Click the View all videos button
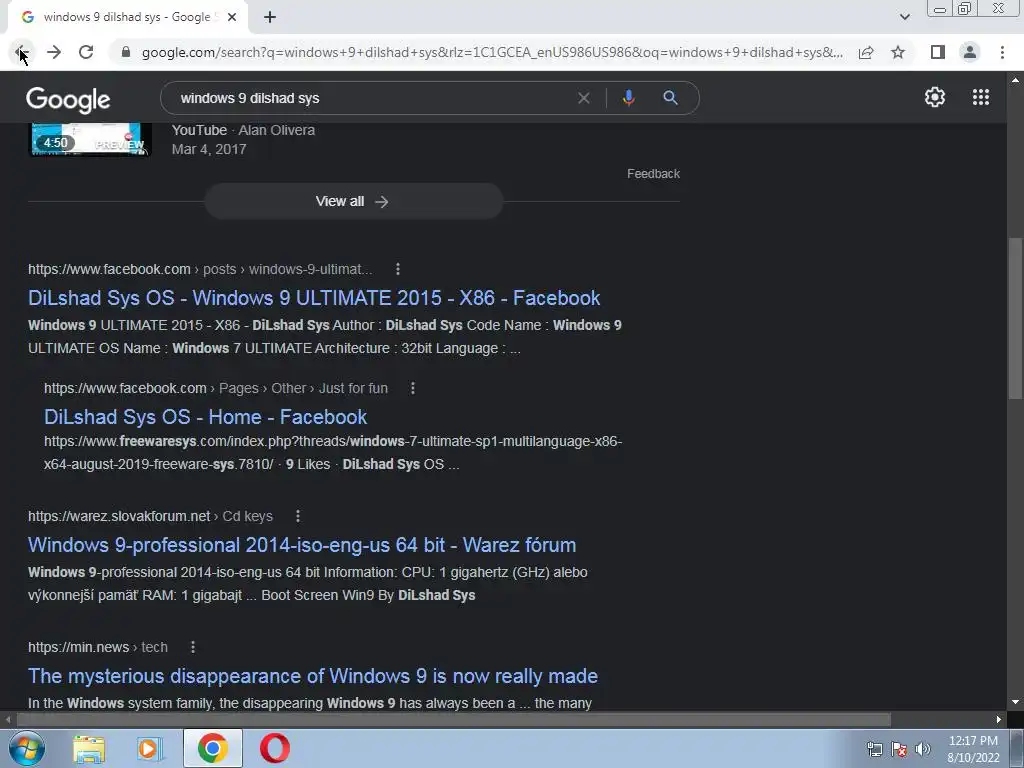Screen dimensions: 1024x768 click(x=353, y=201)
